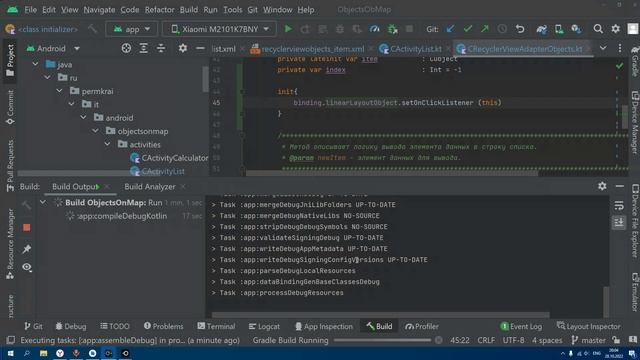Image resolution: width=640 pixels, height=360 pixels.
Task: Open the Terminal tool window
Action: [216, 326]
